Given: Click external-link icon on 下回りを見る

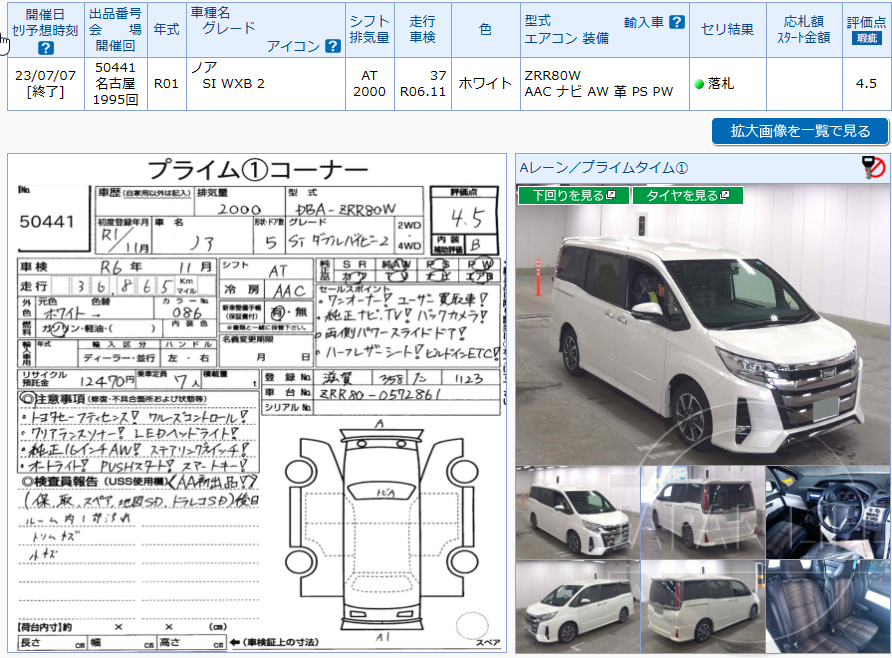Looking at the screenshot, I should click(611, 194).
